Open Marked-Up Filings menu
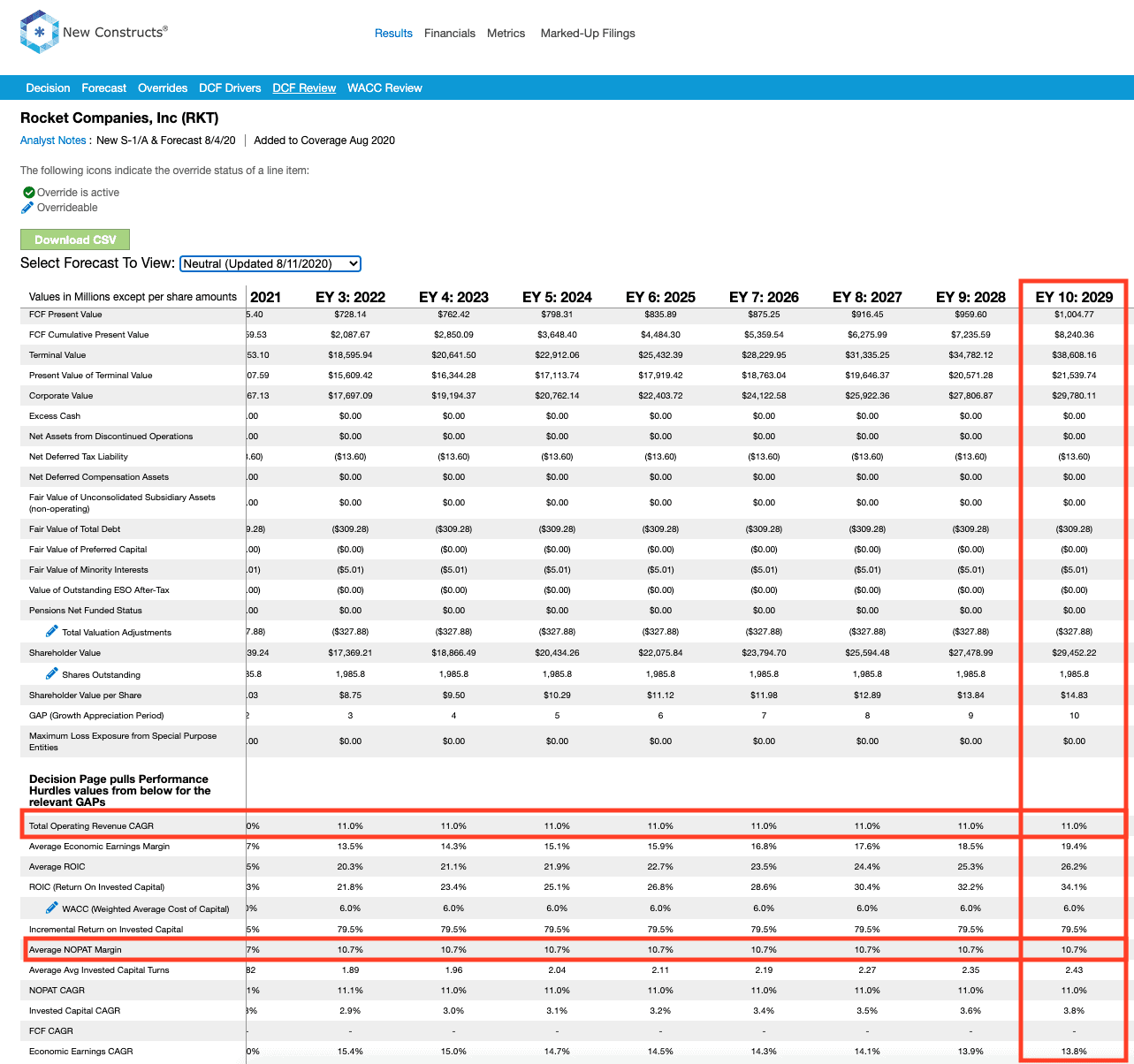Screen dimensions: 1134x1064 [x=588, y=34]
